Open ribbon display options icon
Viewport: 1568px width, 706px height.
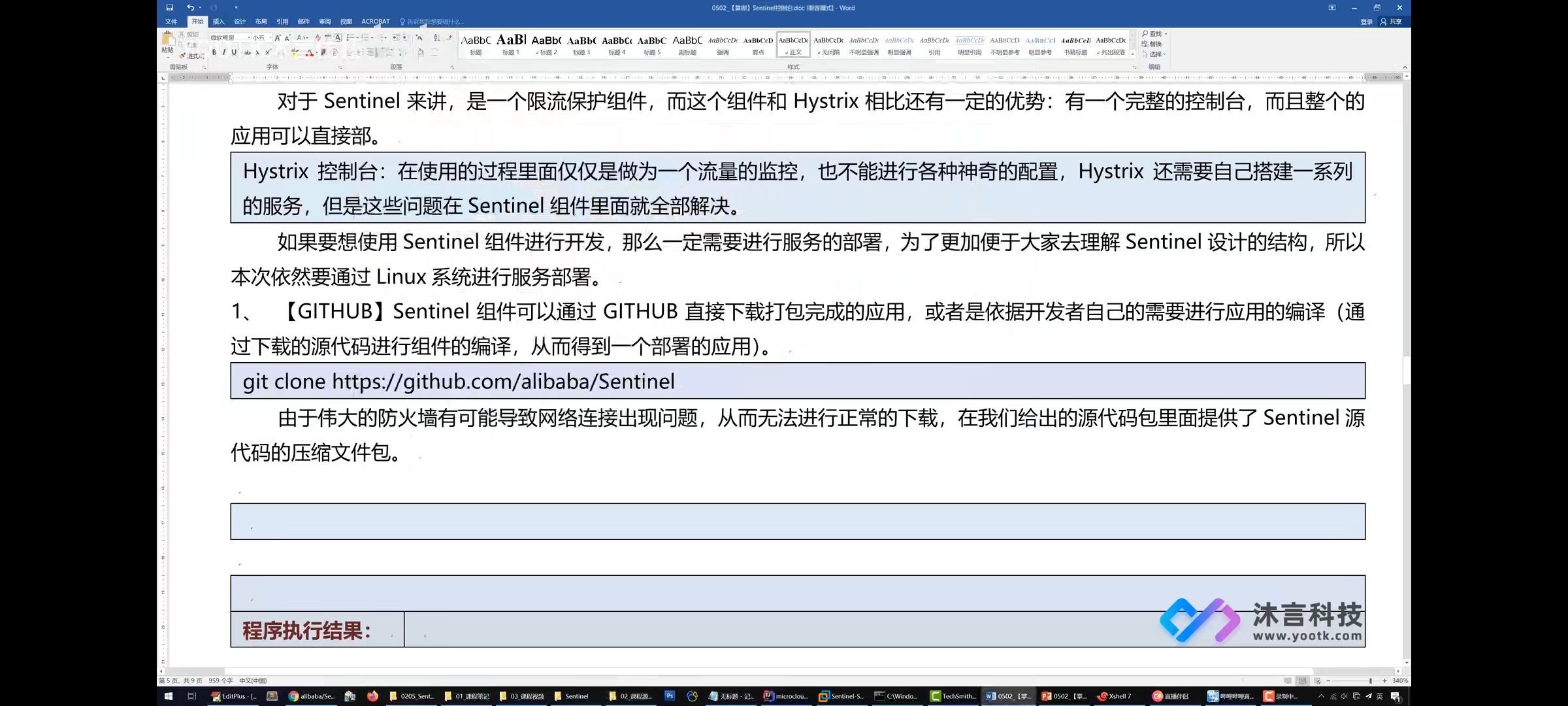(1332, 8)
